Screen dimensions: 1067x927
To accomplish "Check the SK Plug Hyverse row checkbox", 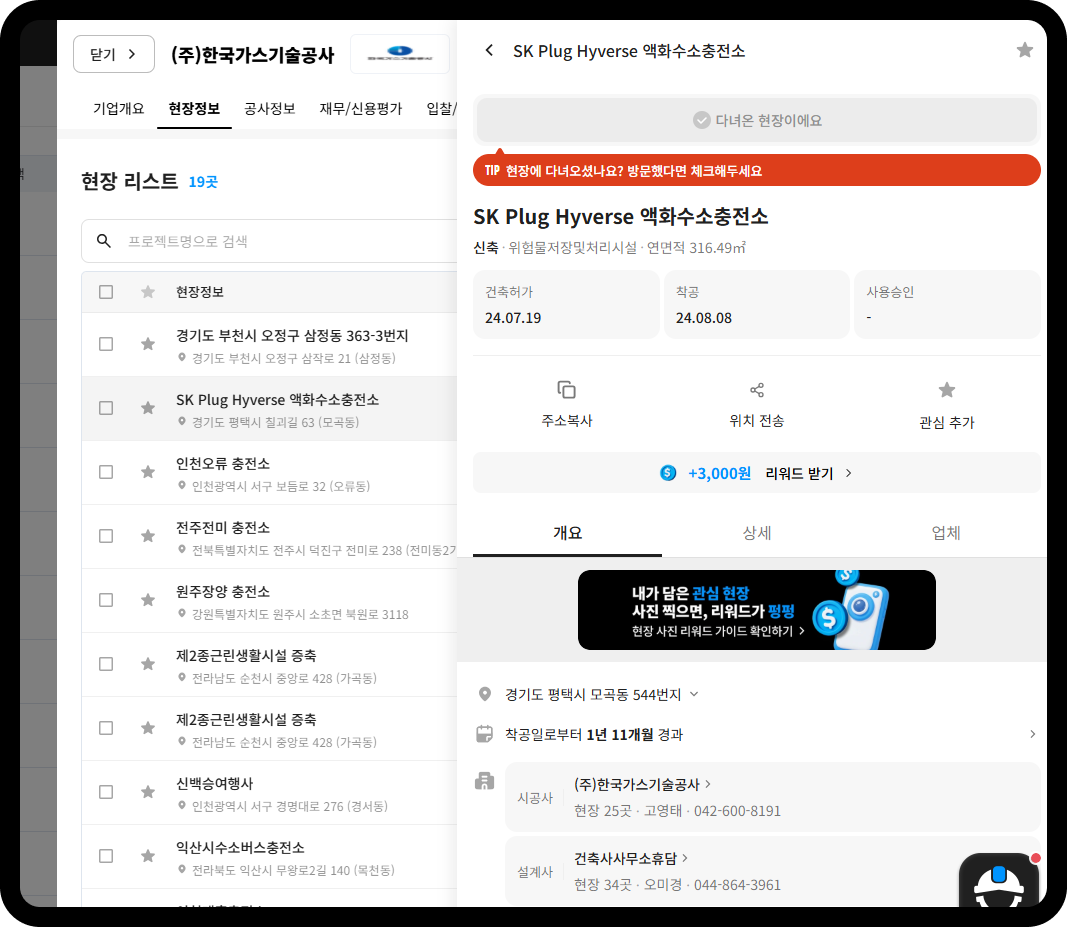I will [106, 408].
